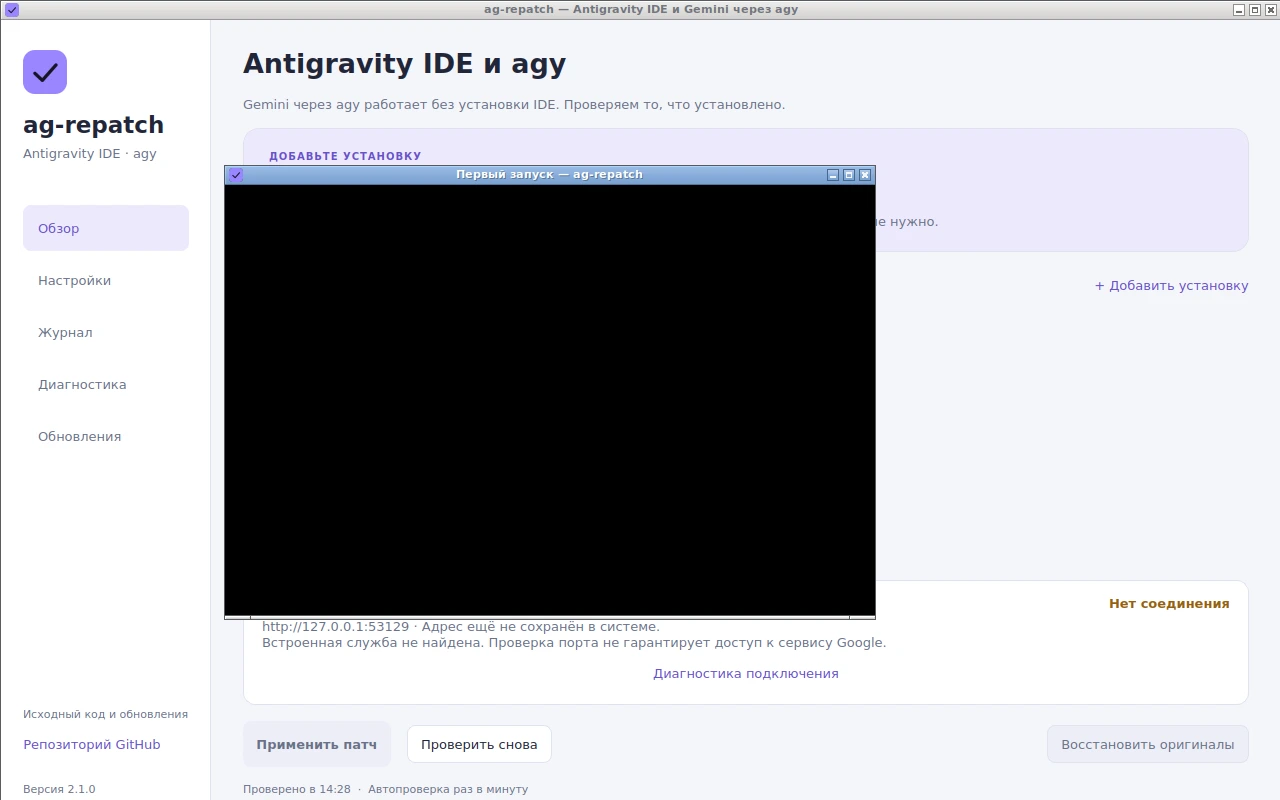Switch to Диагностика section
1280x800 pixels.
[106, 384]
